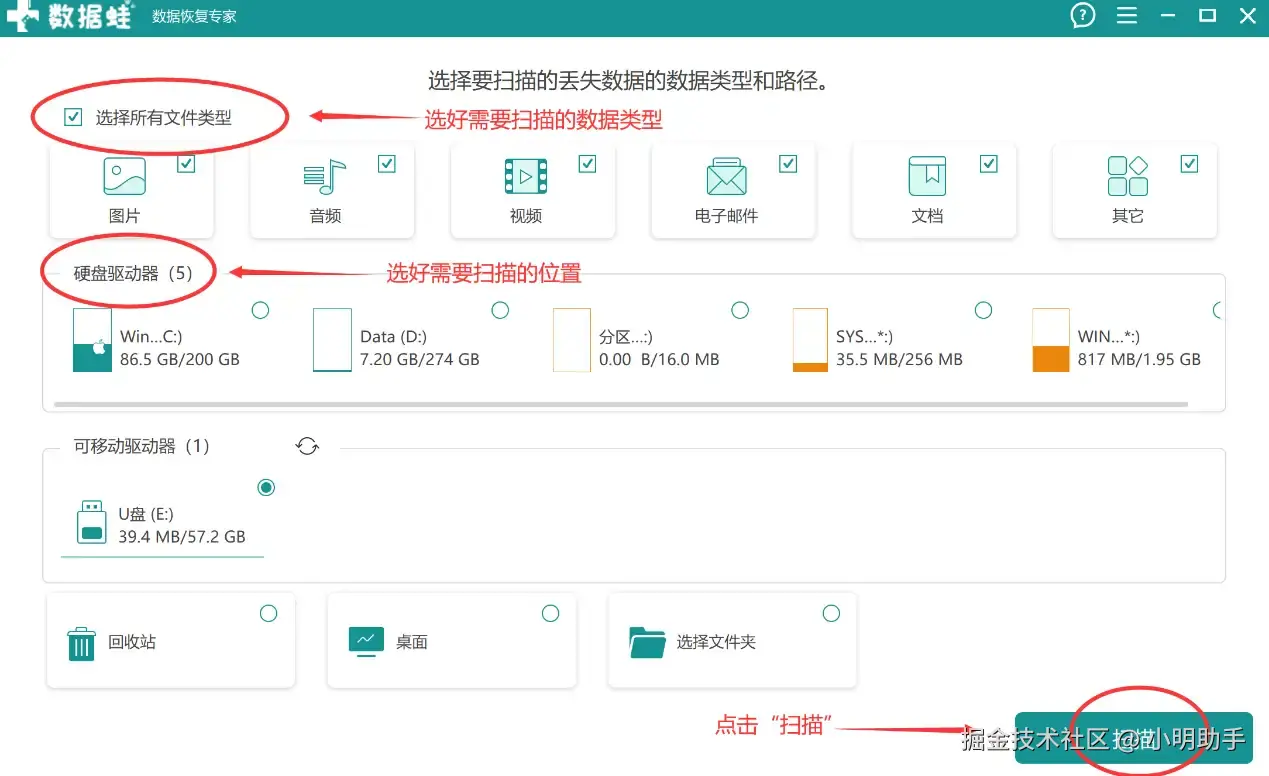Select the Data (D:) radio button
The height and width of the screenshot is (776, 1269).
point(500,310)
